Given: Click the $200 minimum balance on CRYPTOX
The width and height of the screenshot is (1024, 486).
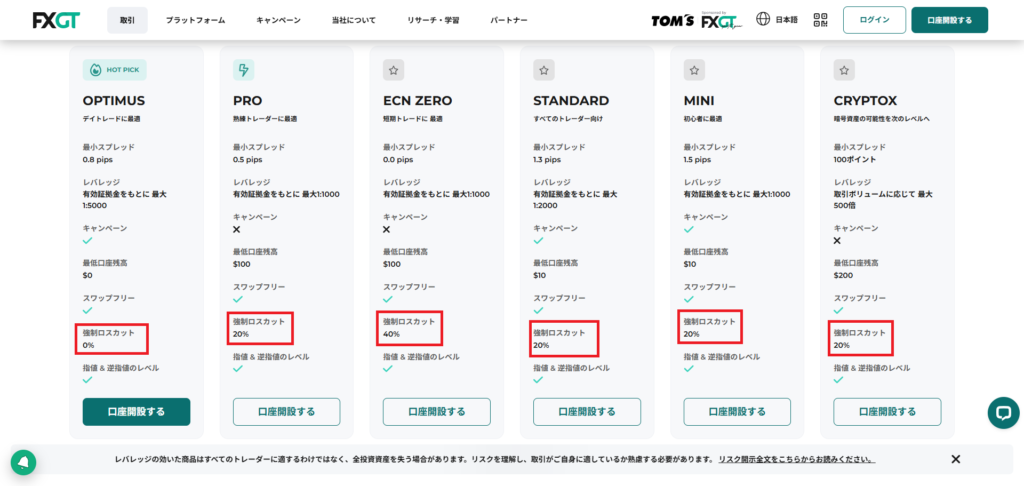Looking at the screenshot, I should pyautogui.click(x=843, y=275).
